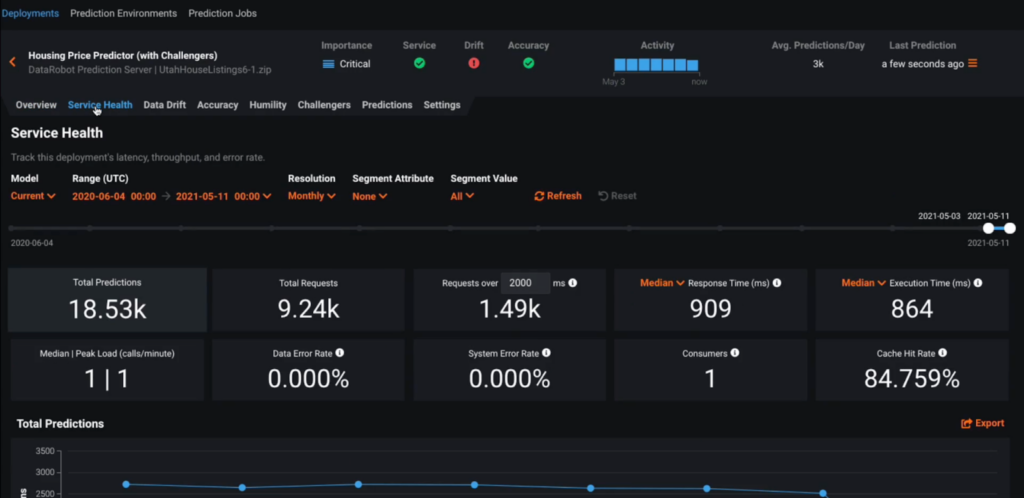Click the right handle of date range slider
This screenshot has height=498, width=1024.
(x=1010, y=228)
